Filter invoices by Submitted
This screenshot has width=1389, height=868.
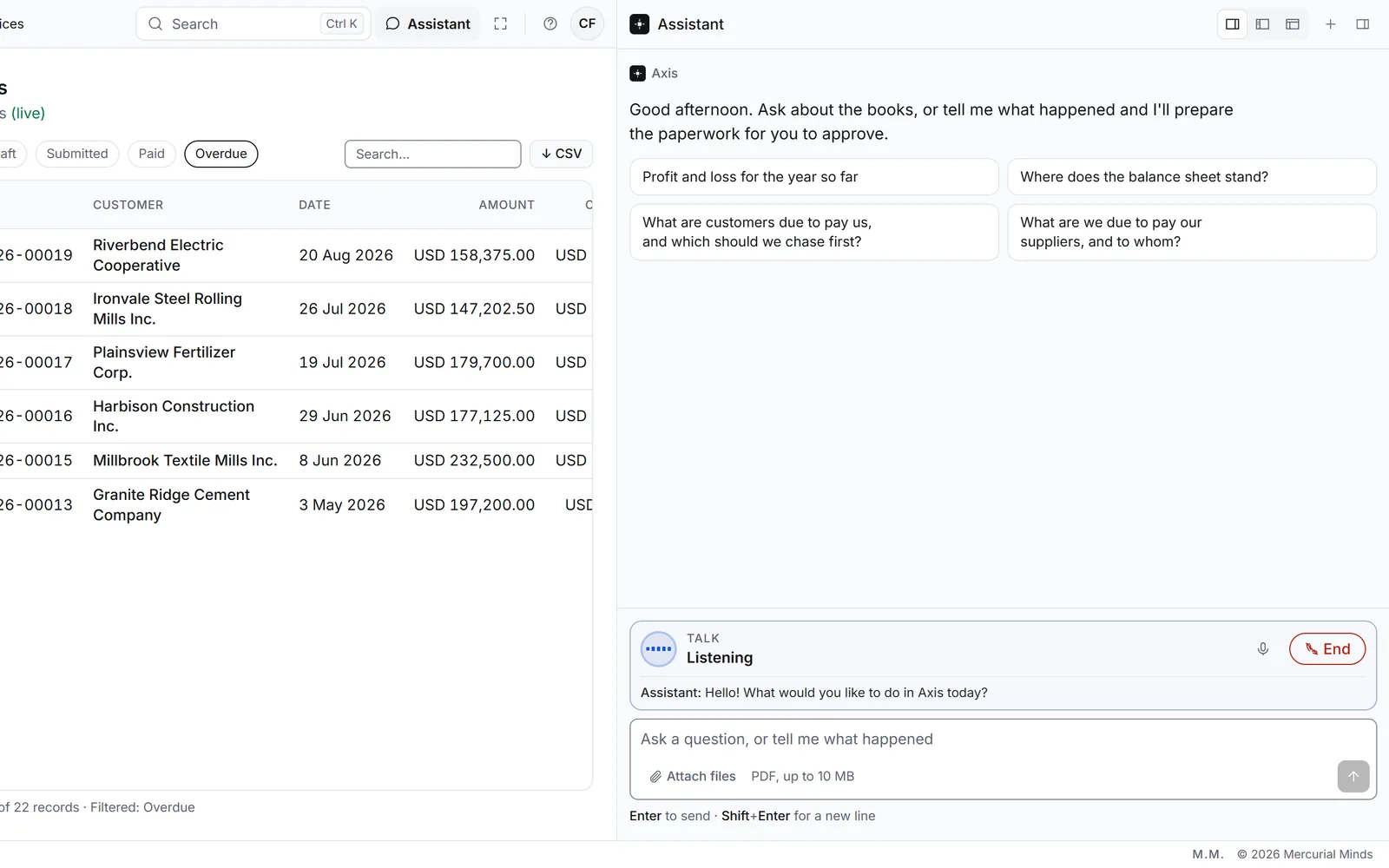77,154
